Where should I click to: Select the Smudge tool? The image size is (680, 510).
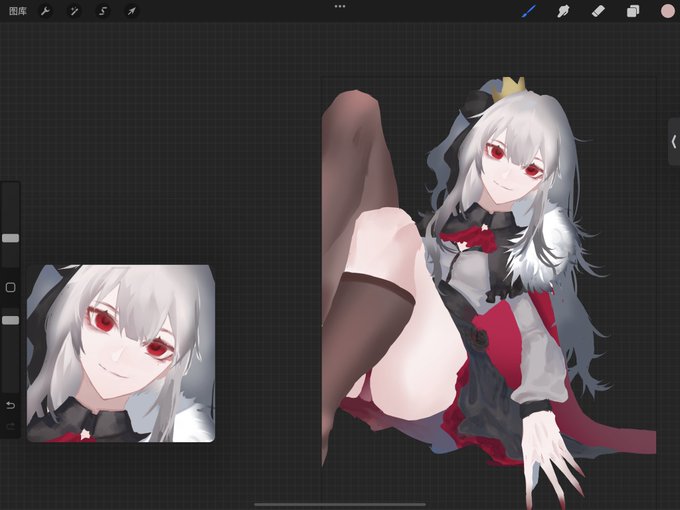563,11
